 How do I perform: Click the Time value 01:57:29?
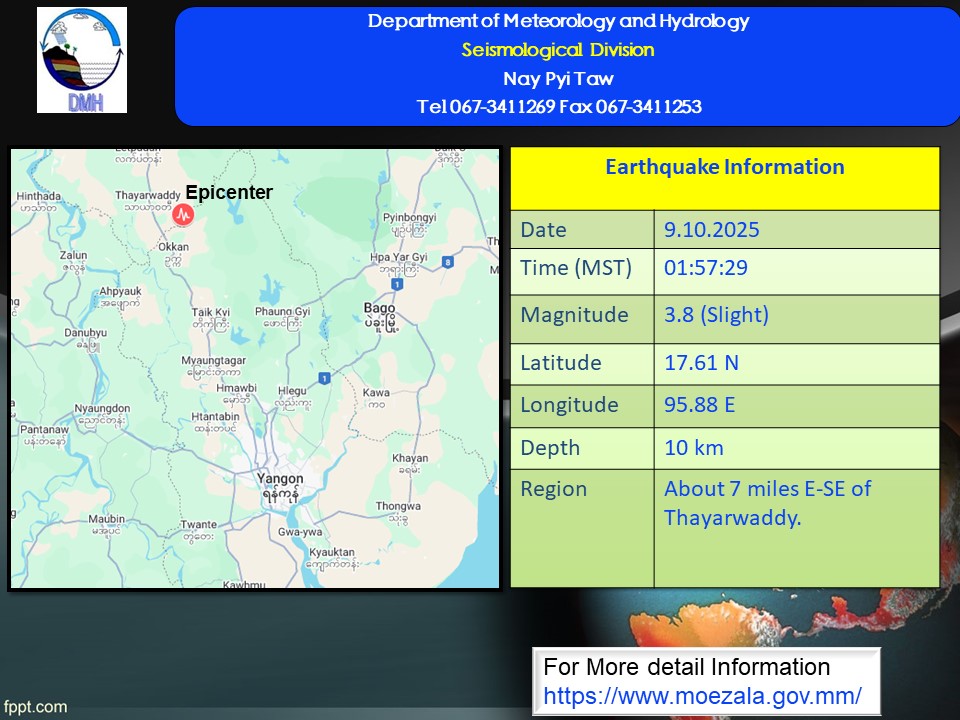[x=706, y=268]
